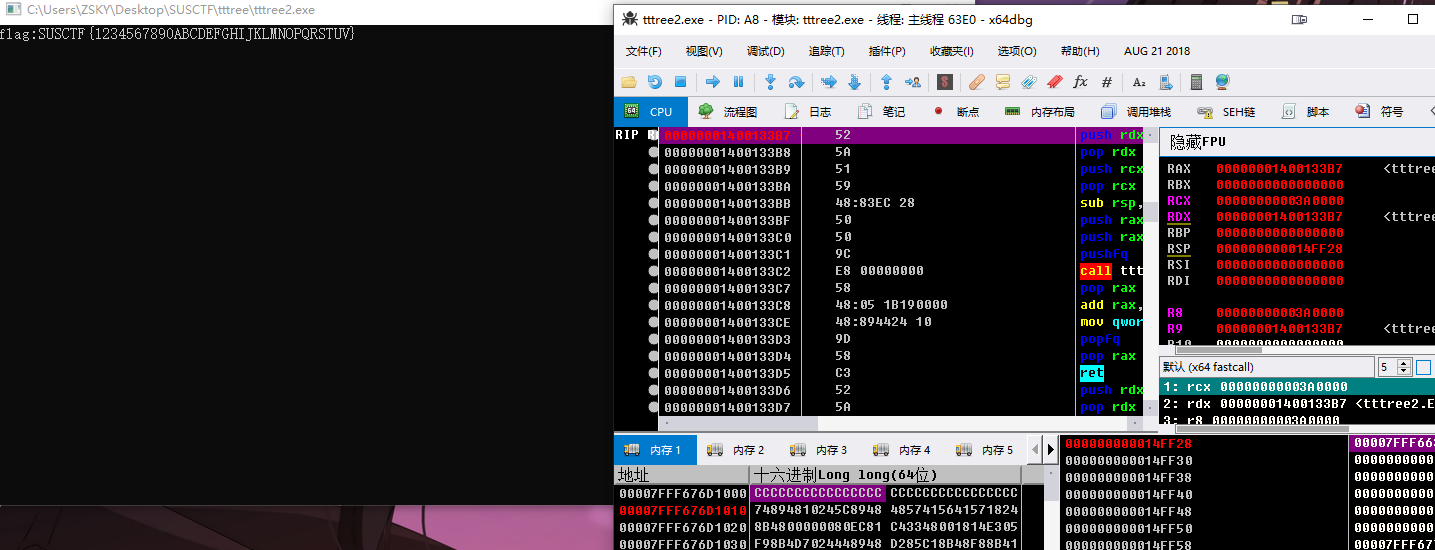Open the Scylla plugin icon
The height and width of the screenshot is (550, 1435).
coord(944,82)
